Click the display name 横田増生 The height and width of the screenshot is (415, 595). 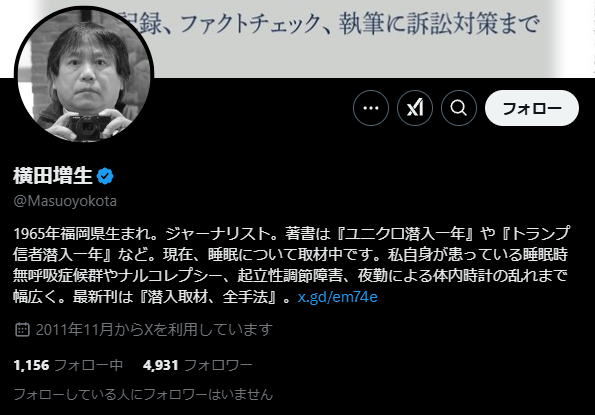[53, 176]
